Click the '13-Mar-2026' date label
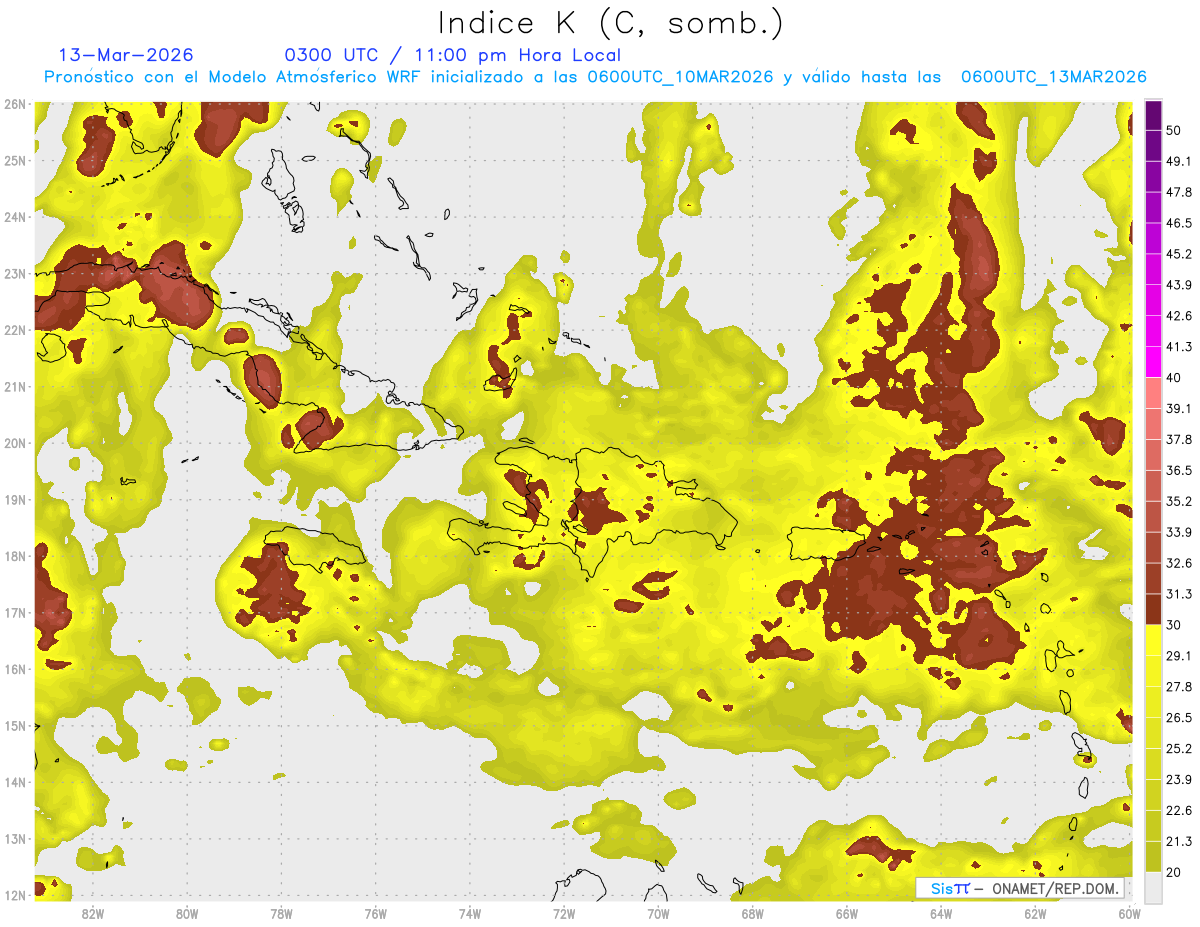Image resolution: width=1200 pixels, height=927 pixels. pos(127,55)
